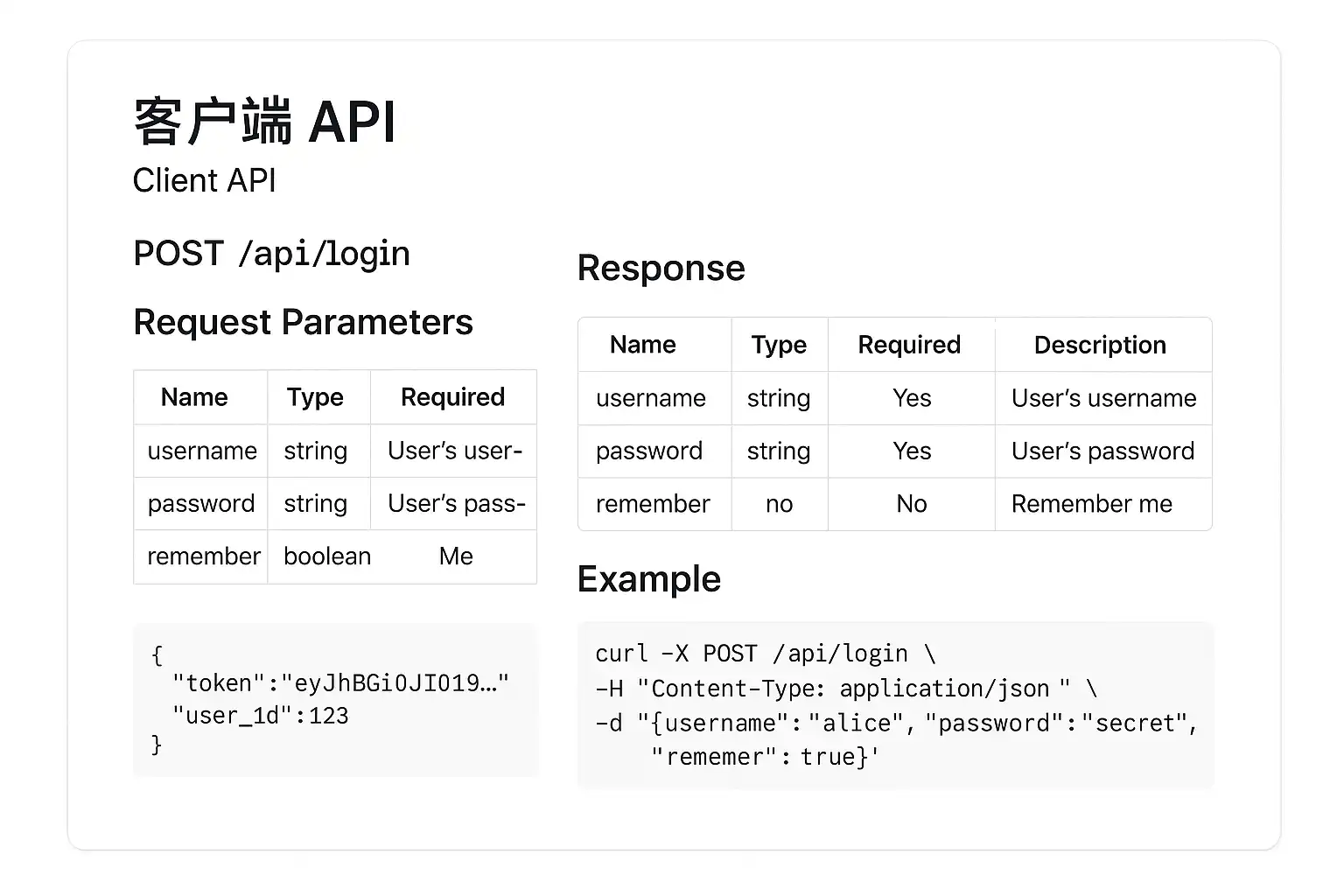This screenshot has width=1344, height=896.
Task: Click the 客户端 API main title
Action: point(264,122)
